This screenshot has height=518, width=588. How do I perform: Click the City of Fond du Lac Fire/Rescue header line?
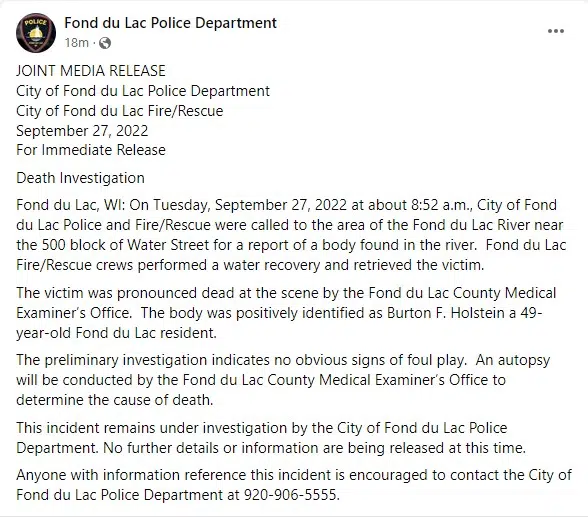[x=120, y=111]
